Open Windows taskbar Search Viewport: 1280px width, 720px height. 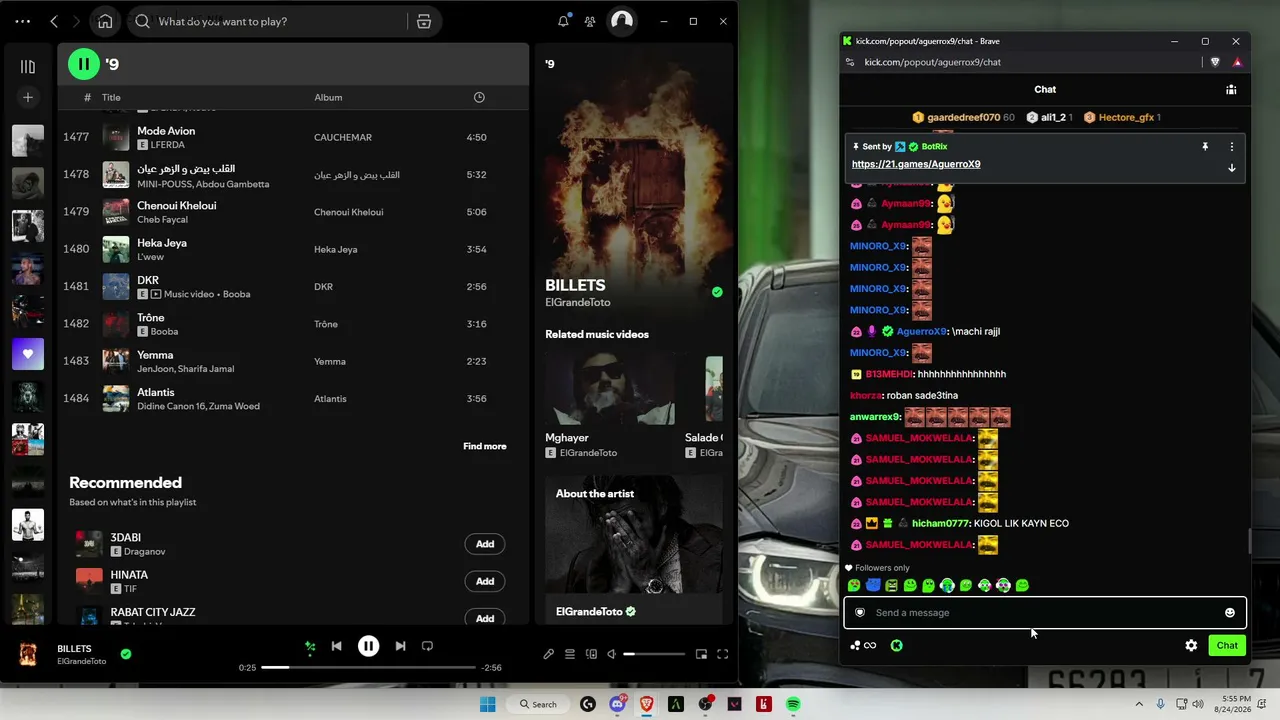pos(538,704)
